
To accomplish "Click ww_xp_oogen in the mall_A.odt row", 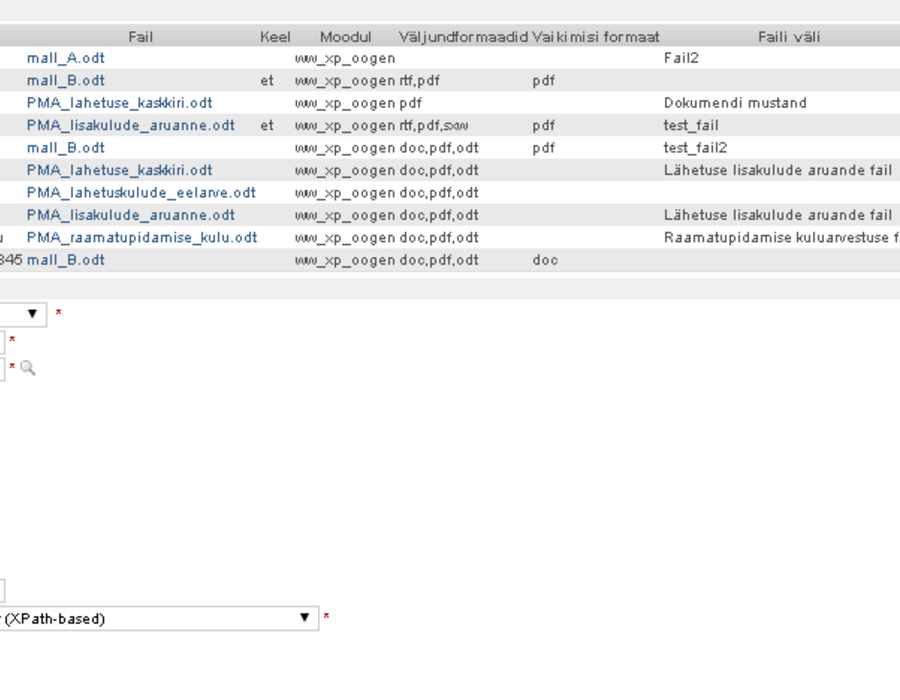I will pyautogui.click(x=345, y=58).
